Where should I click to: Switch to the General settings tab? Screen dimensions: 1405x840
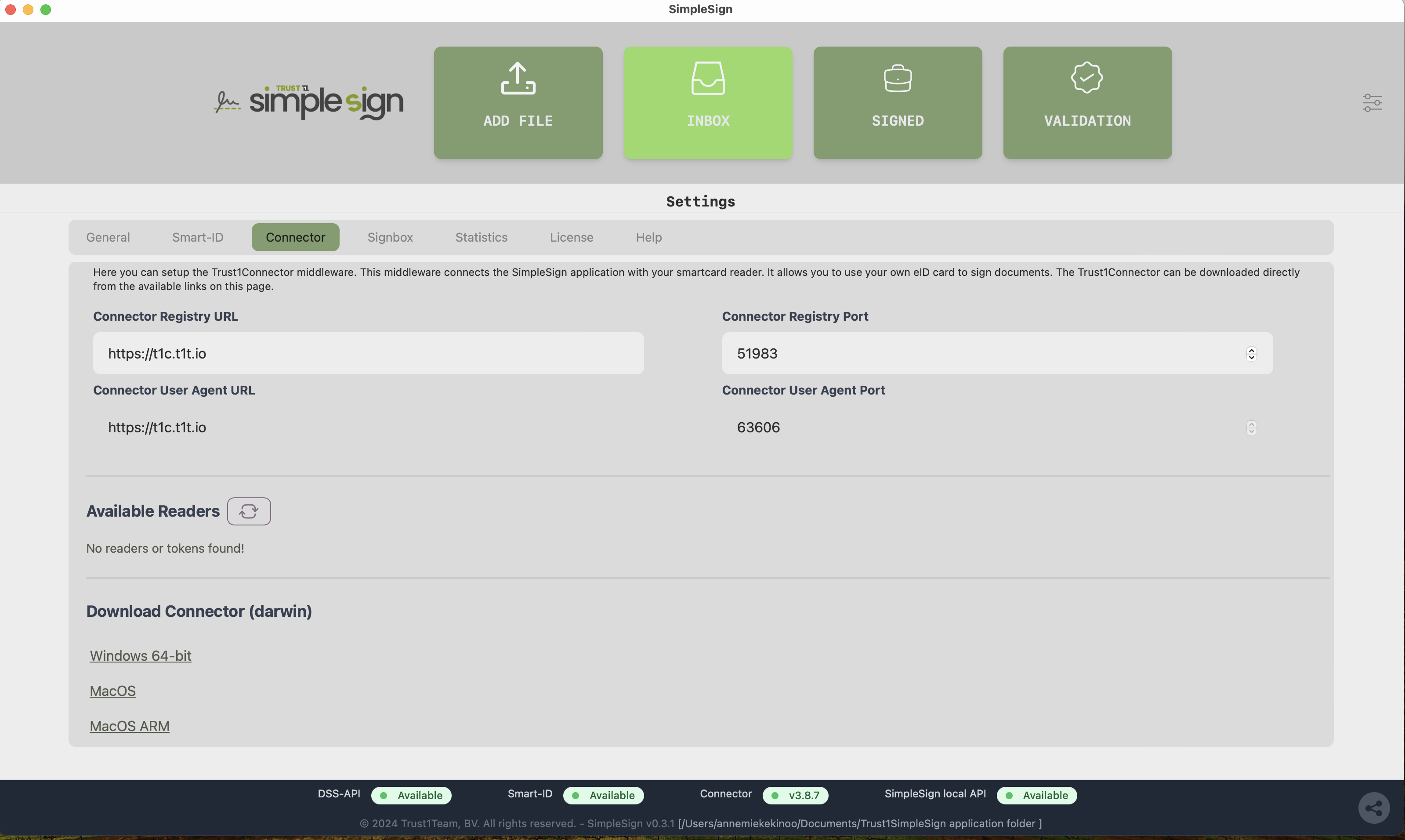(x=108, y=237)
